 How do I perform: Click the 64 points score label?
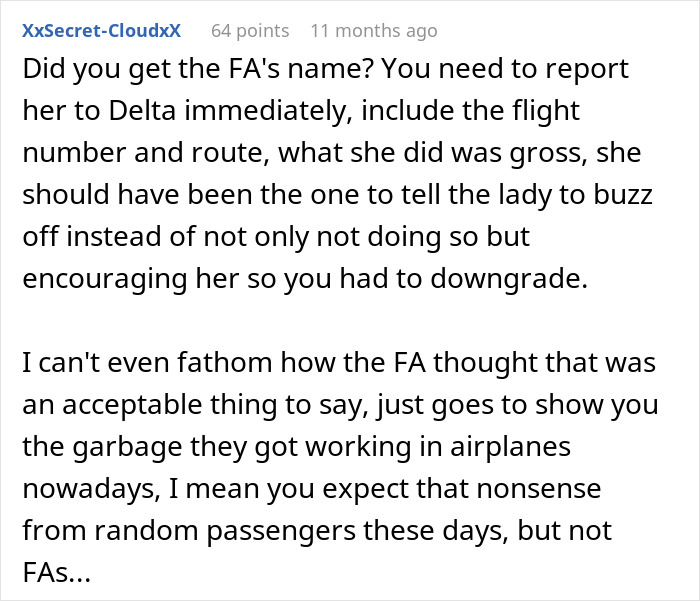click(x=250, y=31)
